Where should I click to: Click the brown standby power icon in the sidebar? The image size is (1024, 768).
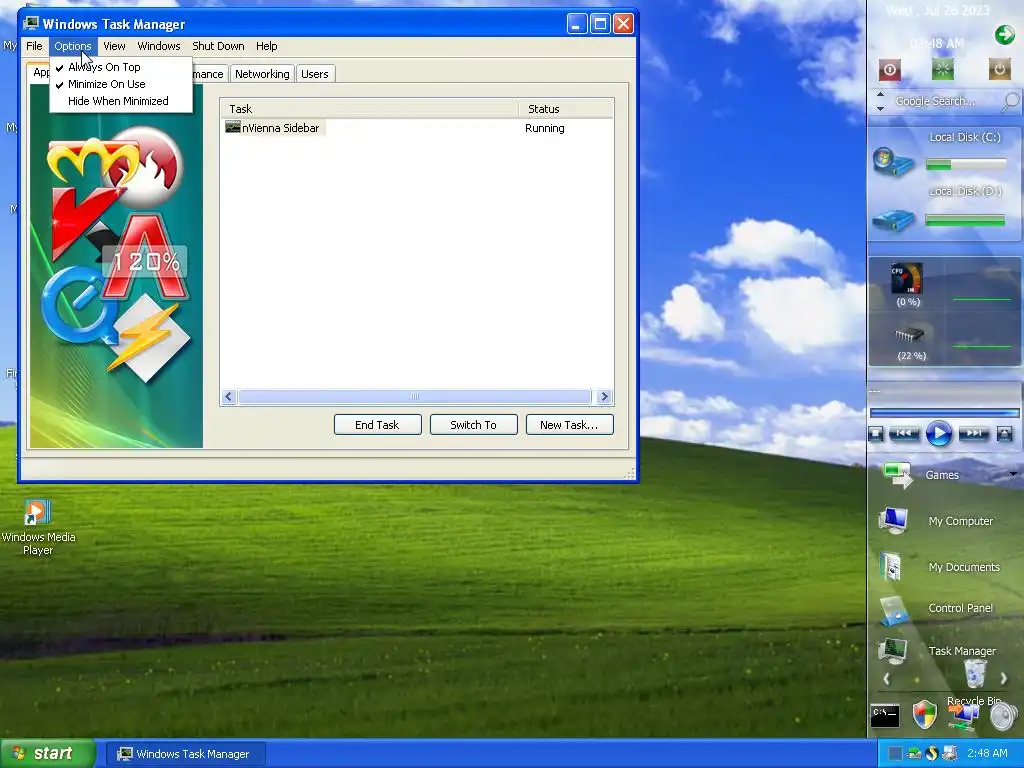(999, 69)
